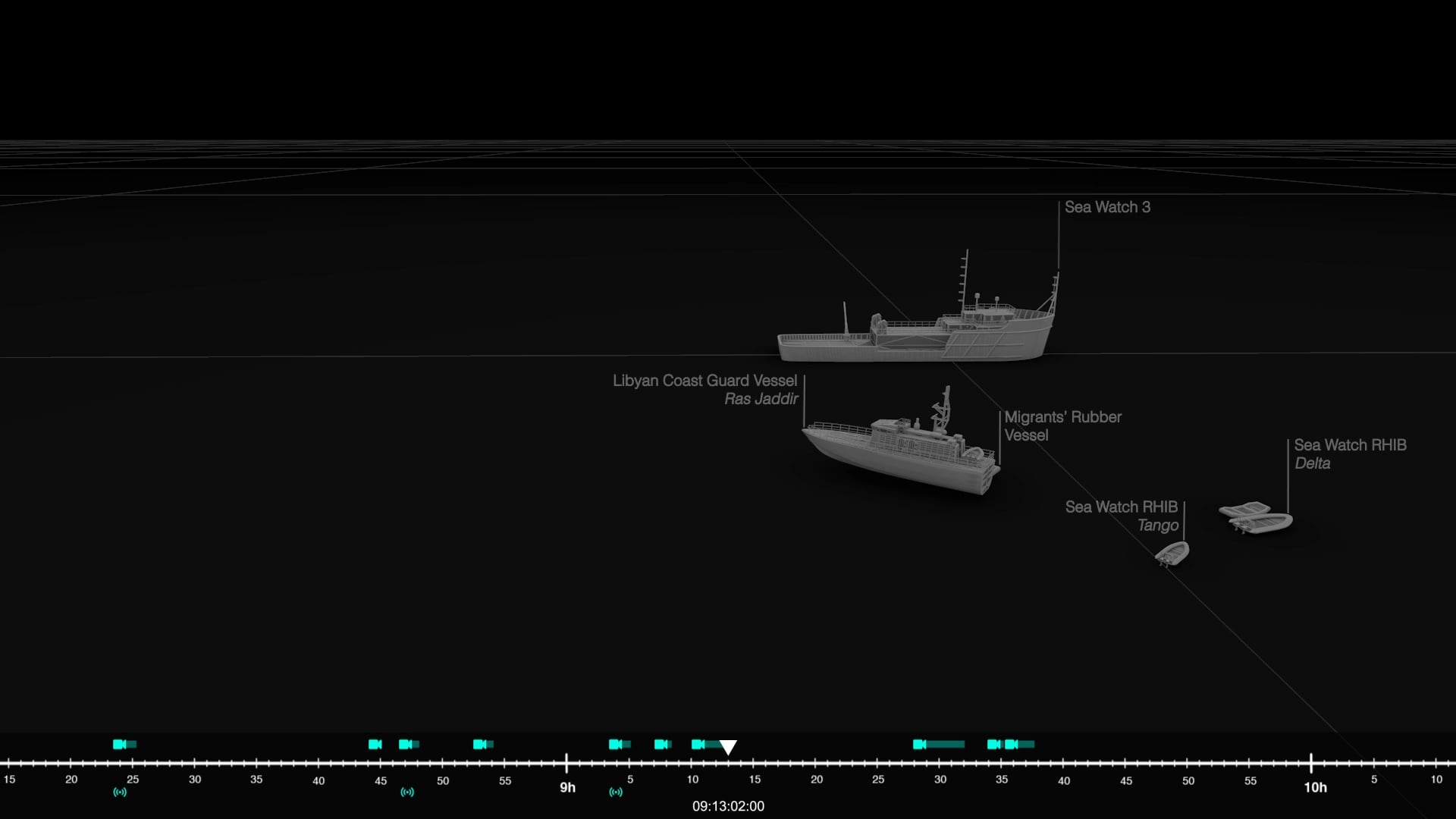Click the camera clip icon near 8:44

tap(375, 744)
